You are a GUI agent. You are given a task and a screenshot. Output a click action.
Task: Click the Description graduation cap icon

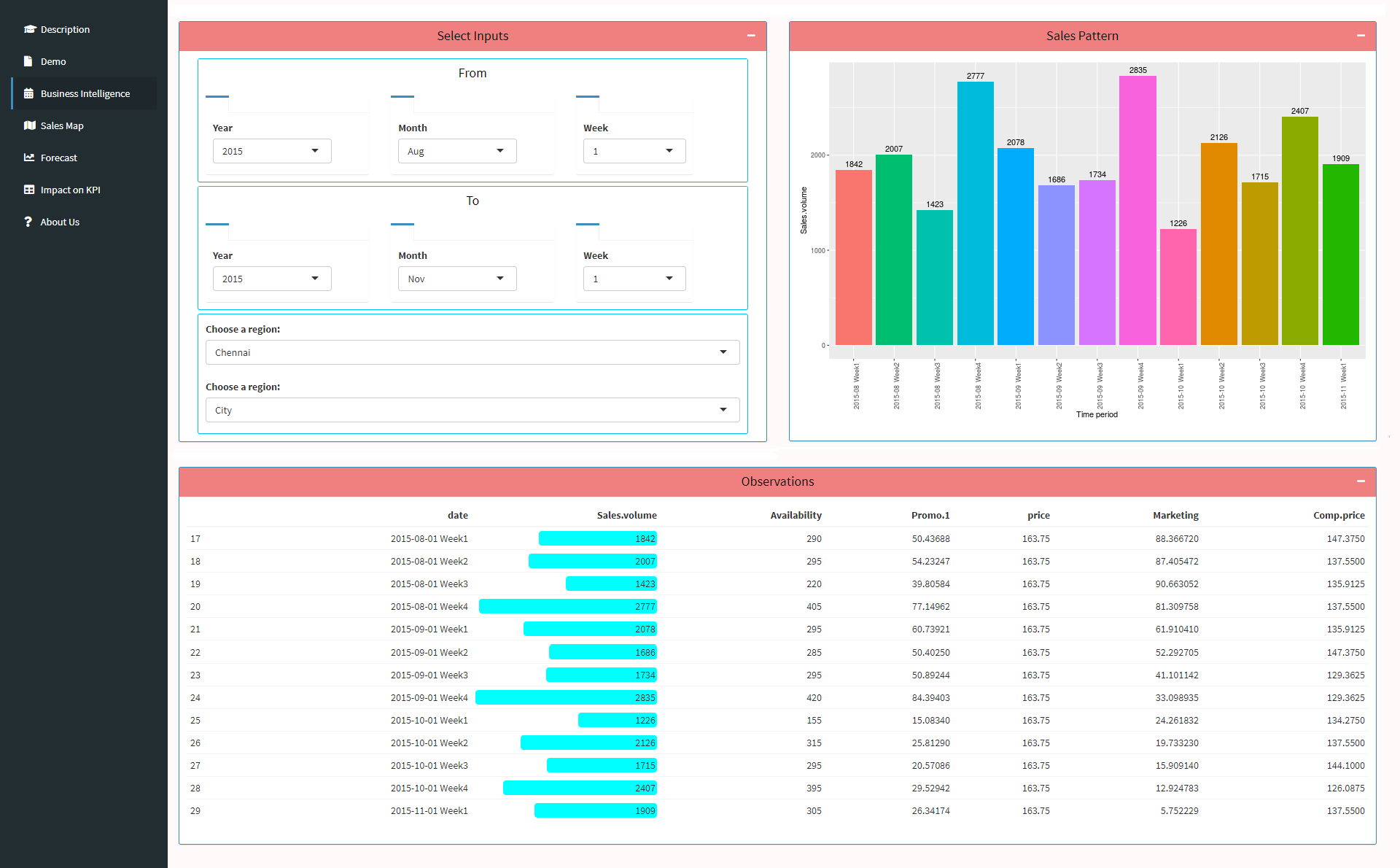(29, 29)
